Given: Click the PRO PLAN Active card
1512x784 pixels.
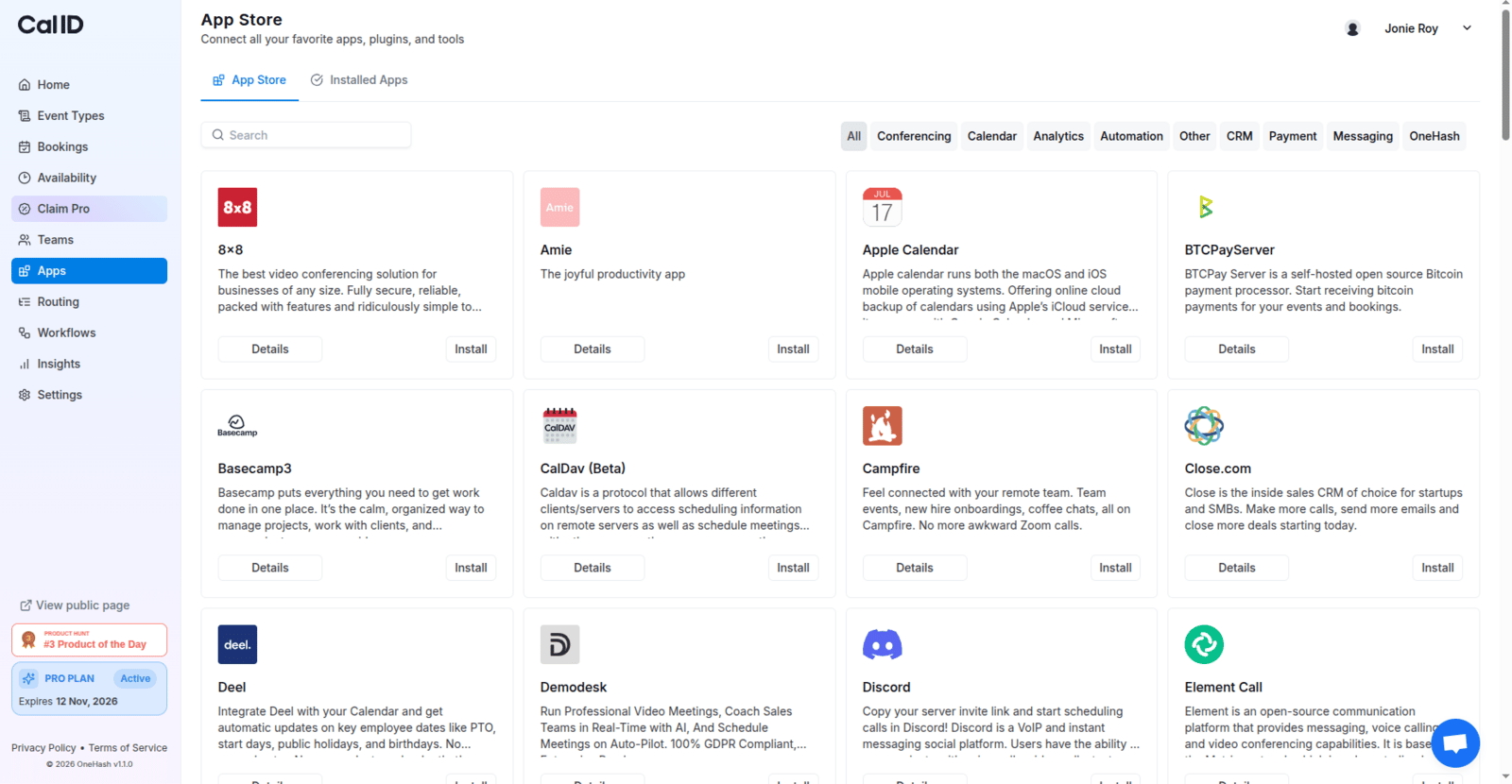Looking at the screenshot, I should click(x=89, y=689).
